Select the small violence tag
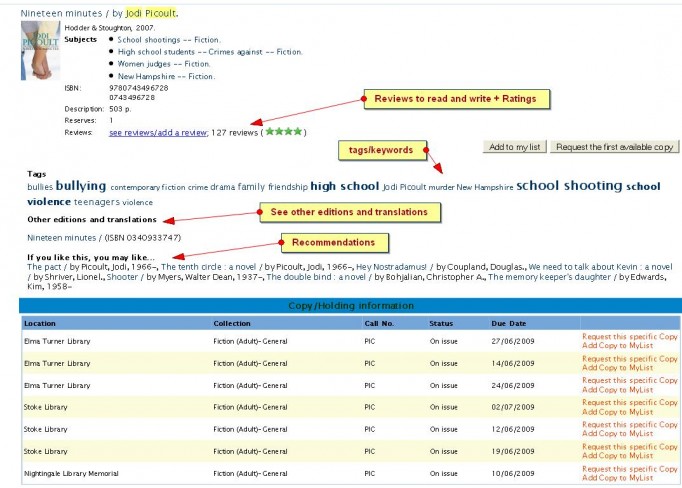Image resolution: width=682 pixels, height=488 pixels. point(137,202)
